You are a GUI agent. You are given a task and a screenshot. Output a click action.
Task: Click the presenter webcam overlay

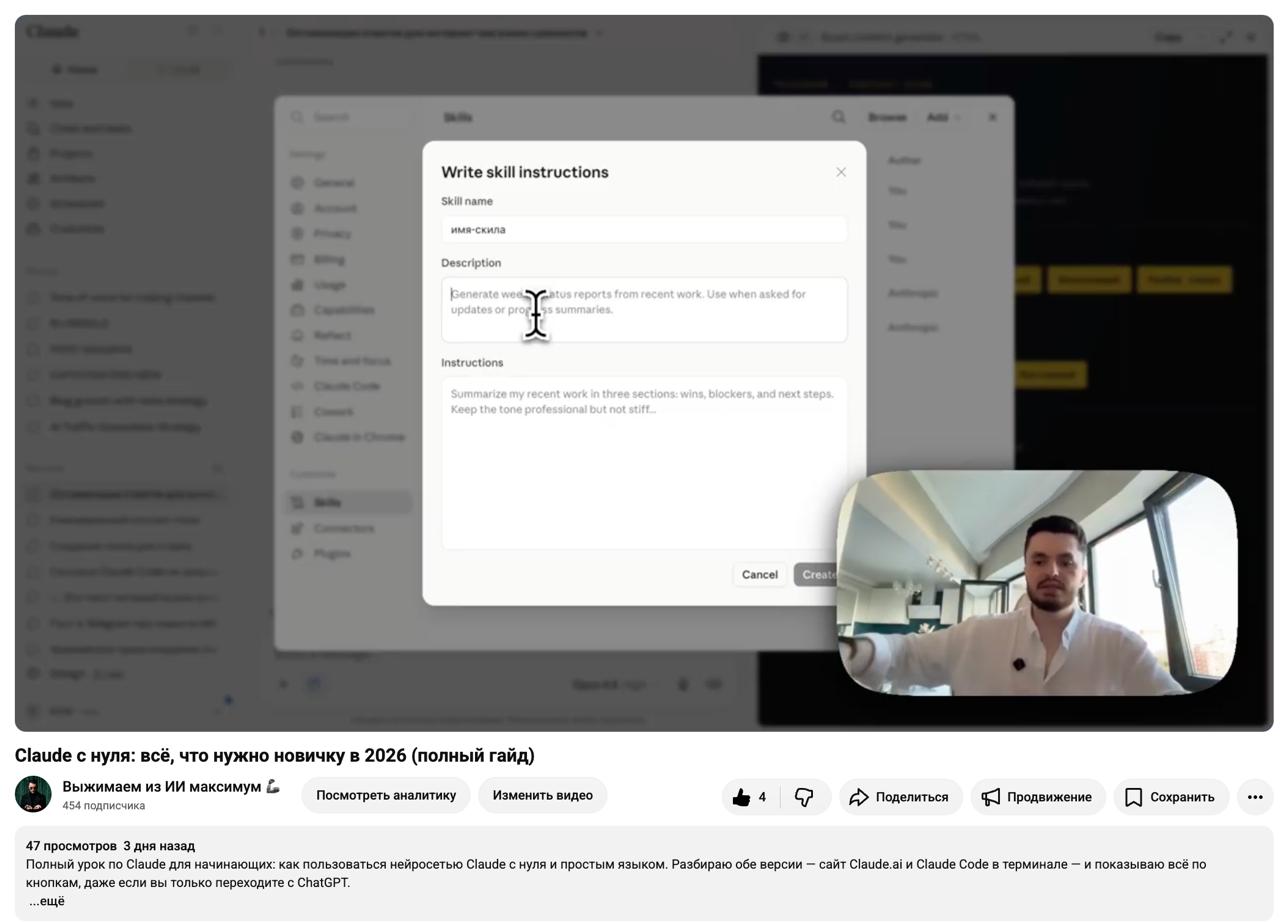click(x=1037, y=582)
